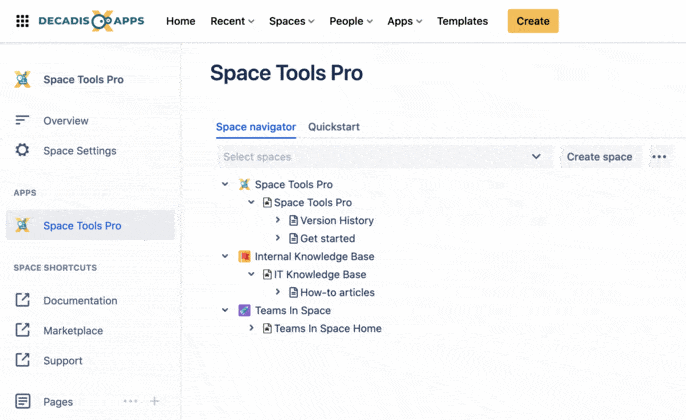Select How-to articles in the tree
Image resolution: width=686 pixels, height=420 pixels.
click(x=337, y=292)
